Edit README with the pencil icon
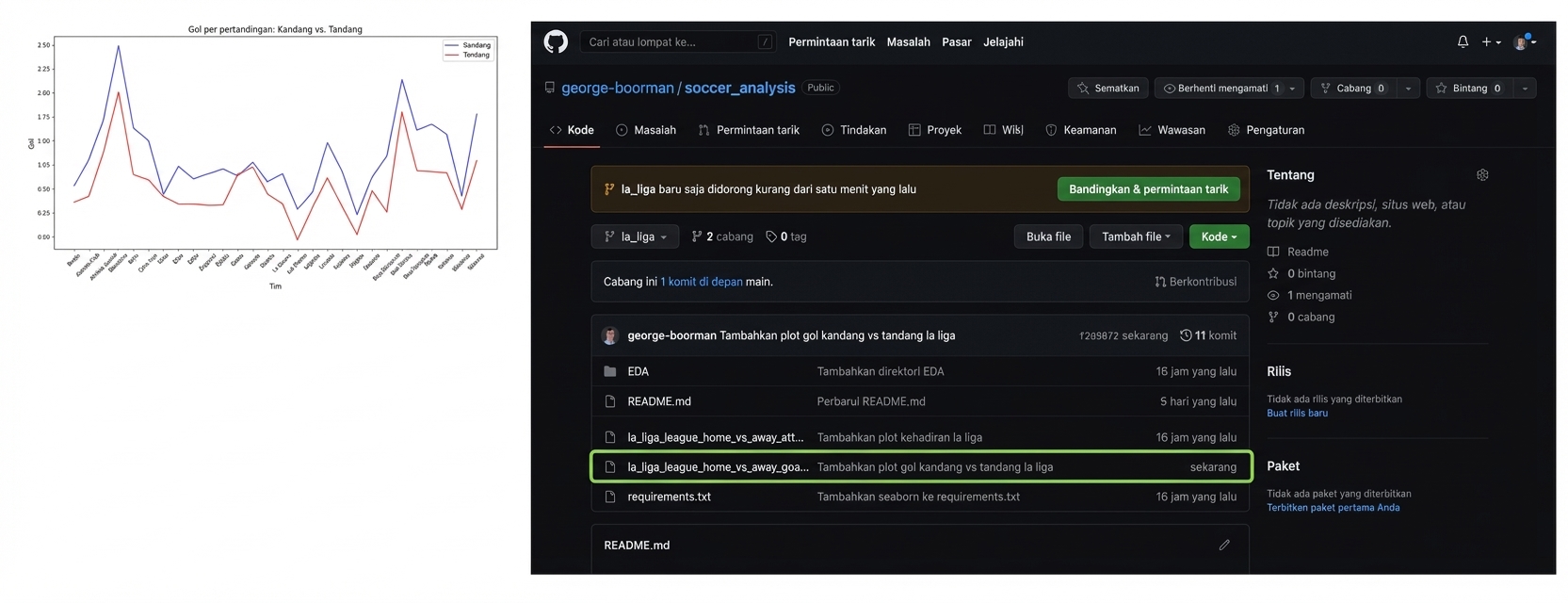 [x=1224, y=545]
